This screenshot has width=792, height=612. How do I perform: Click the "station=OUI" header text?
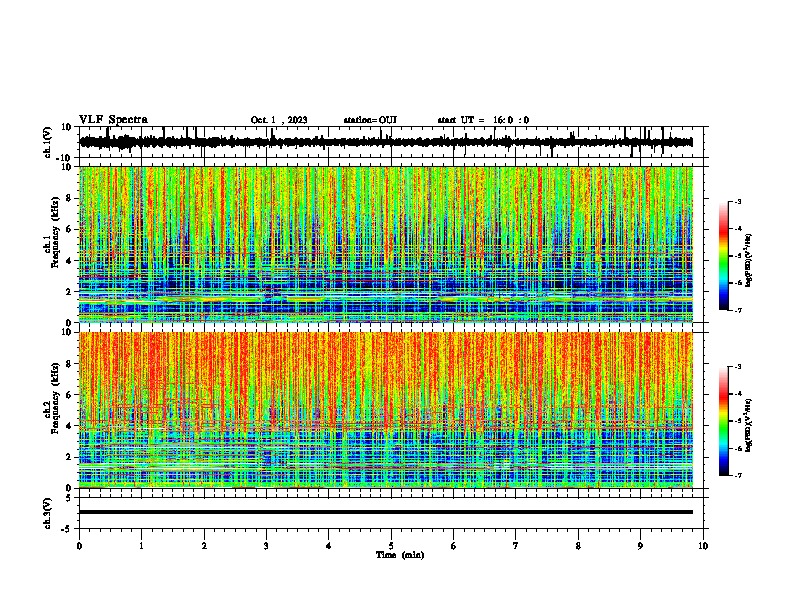[370, 120]
